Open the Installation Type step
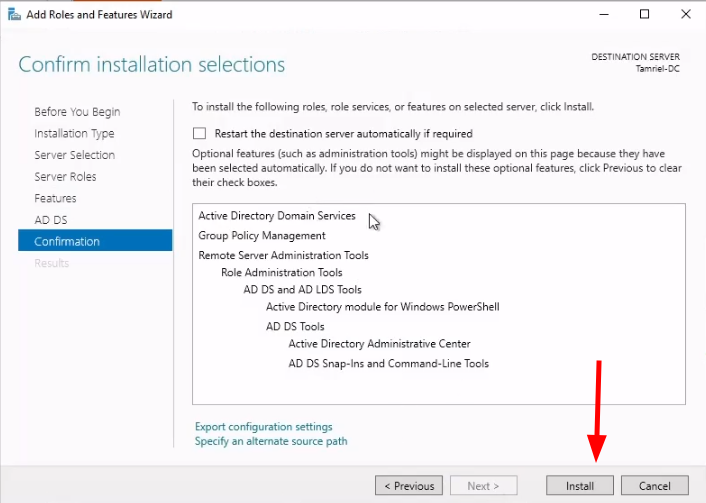Screen dimensions: 706x503 (74, 134)
